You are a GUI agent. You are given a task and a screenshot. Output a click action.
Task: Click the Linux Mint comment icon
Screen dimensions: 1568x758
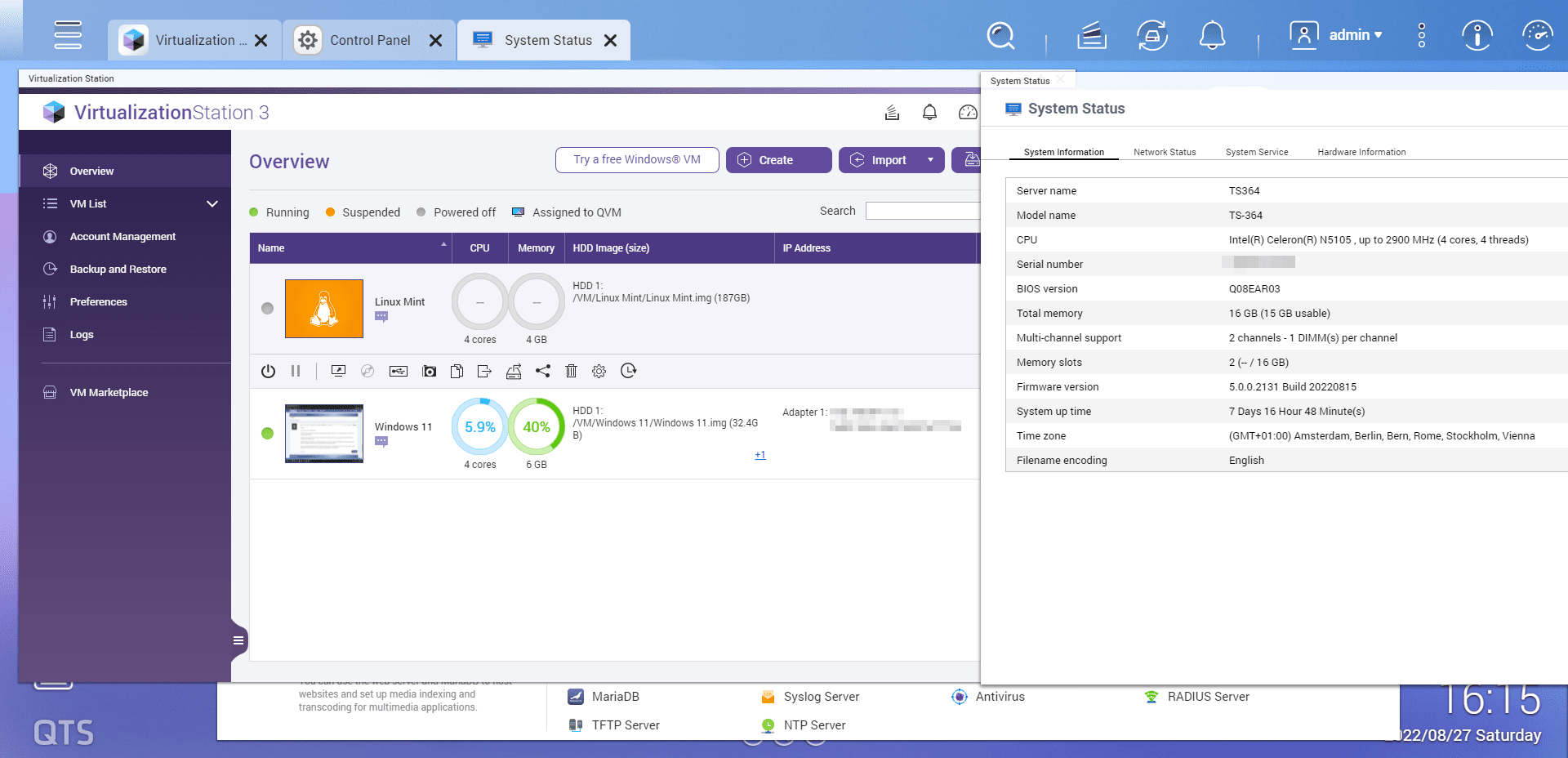(381, 317)
